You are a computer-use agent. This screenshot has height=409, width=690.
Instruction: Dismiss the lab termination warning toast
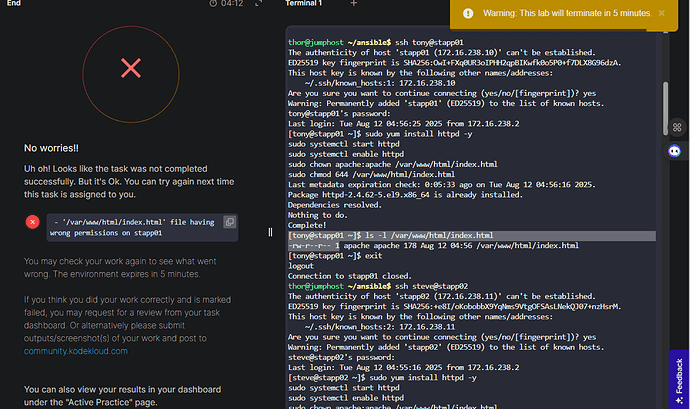coord(661,14)
